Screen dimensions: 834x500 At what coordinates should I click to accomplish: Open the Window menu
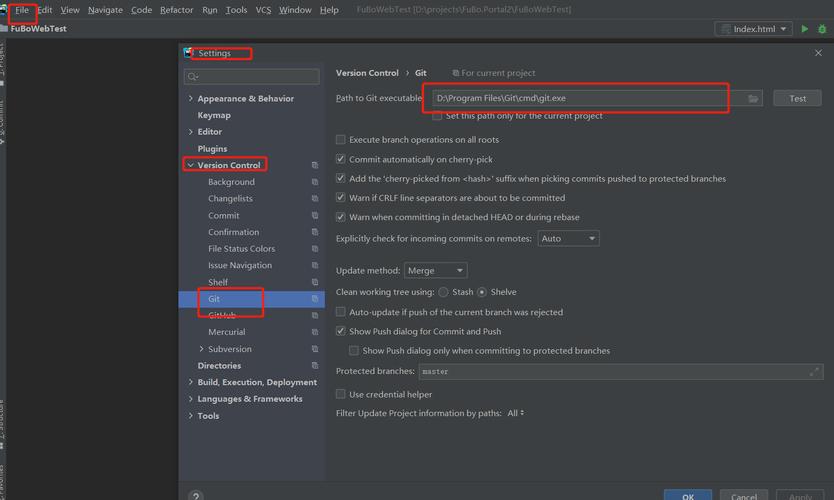click(x=295, y=10)
